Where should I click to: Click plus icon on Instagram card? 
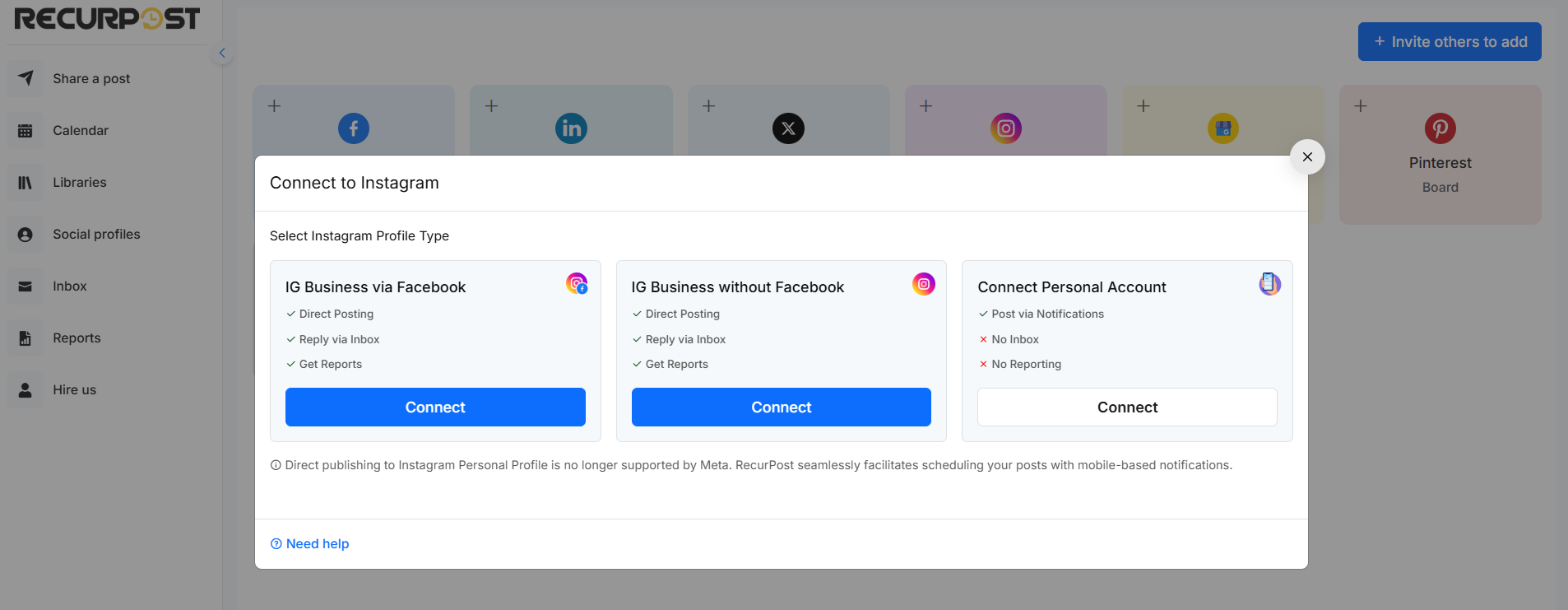click(925, 106)
